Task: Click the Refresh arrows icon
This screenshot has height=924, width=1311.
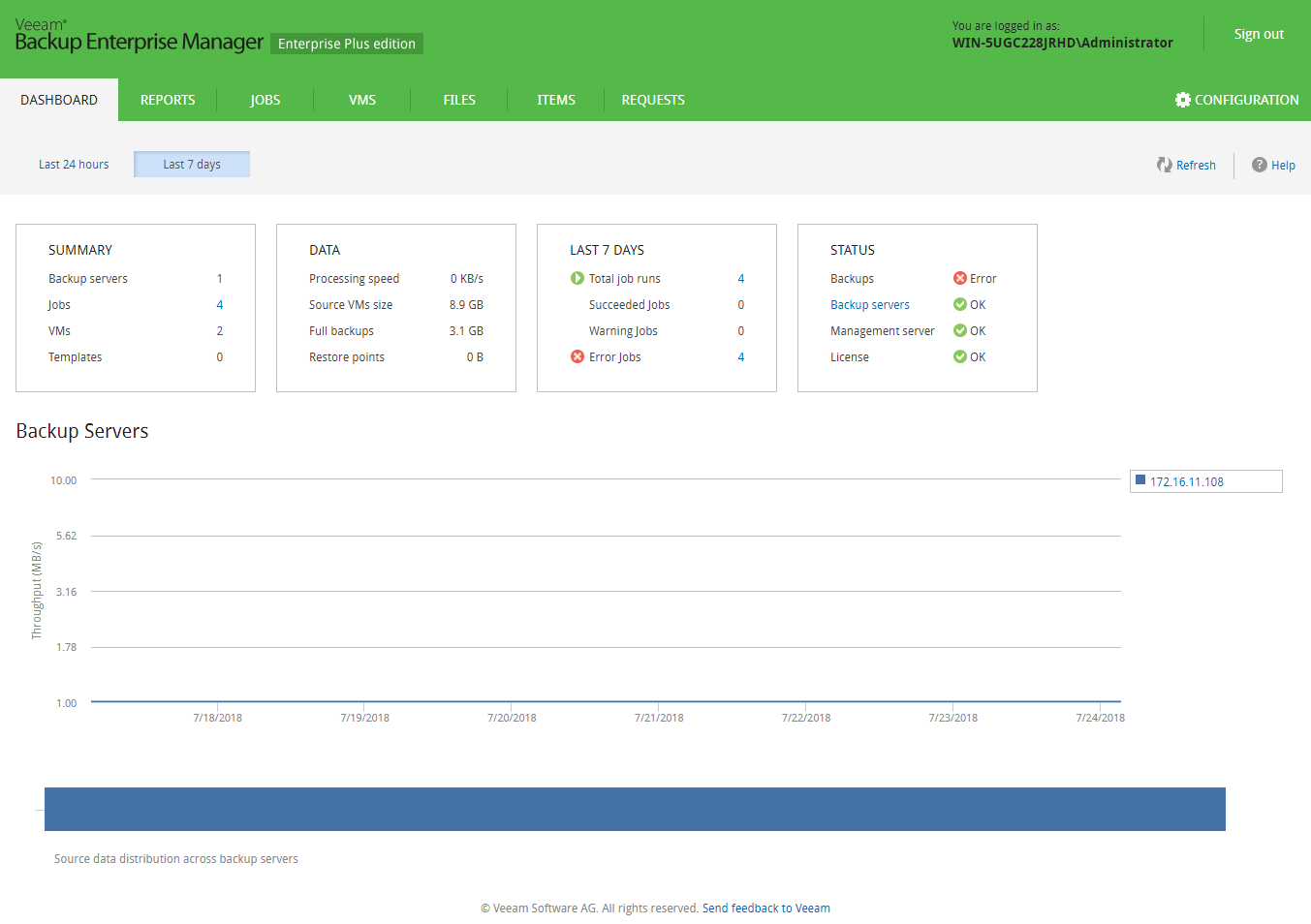Action: (x=1164, y=165)
